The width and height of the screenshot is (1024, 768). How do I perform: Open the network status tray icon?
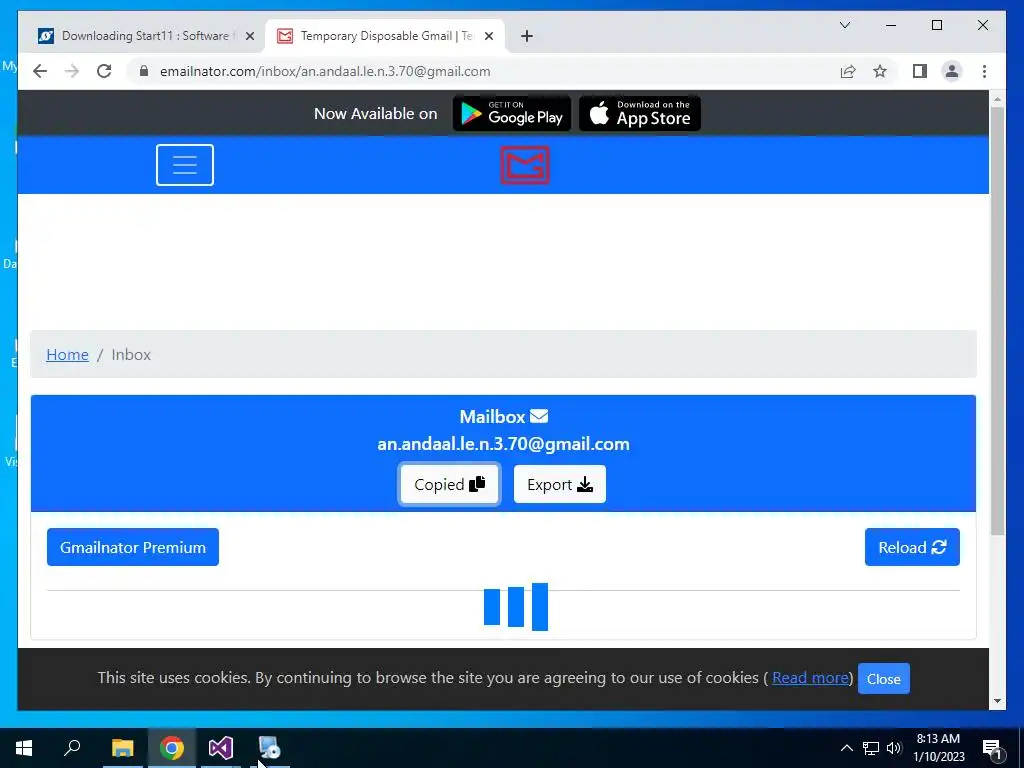(x=871, y=748)
